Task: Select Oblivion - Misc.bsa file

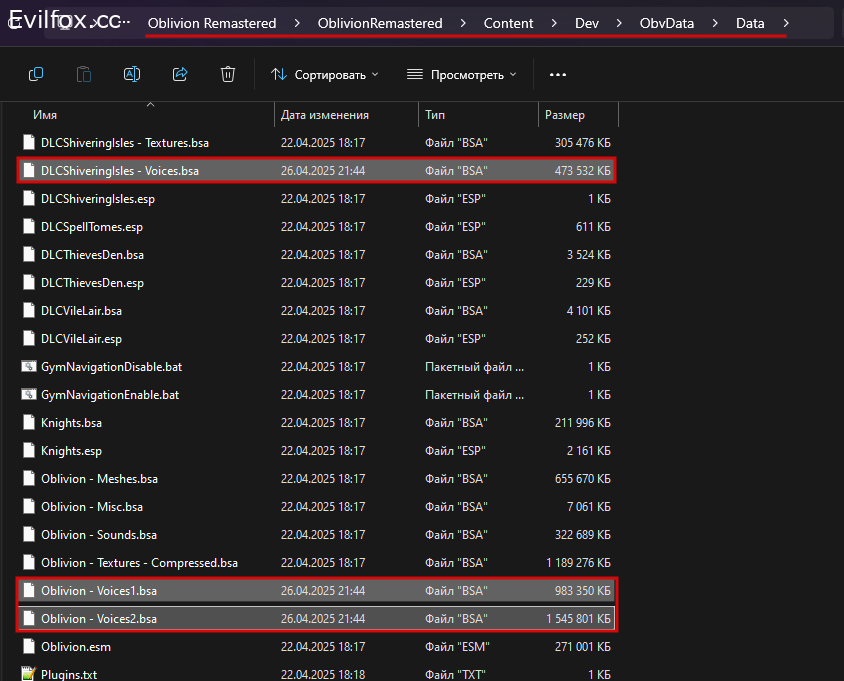Action: pos(317,507)
